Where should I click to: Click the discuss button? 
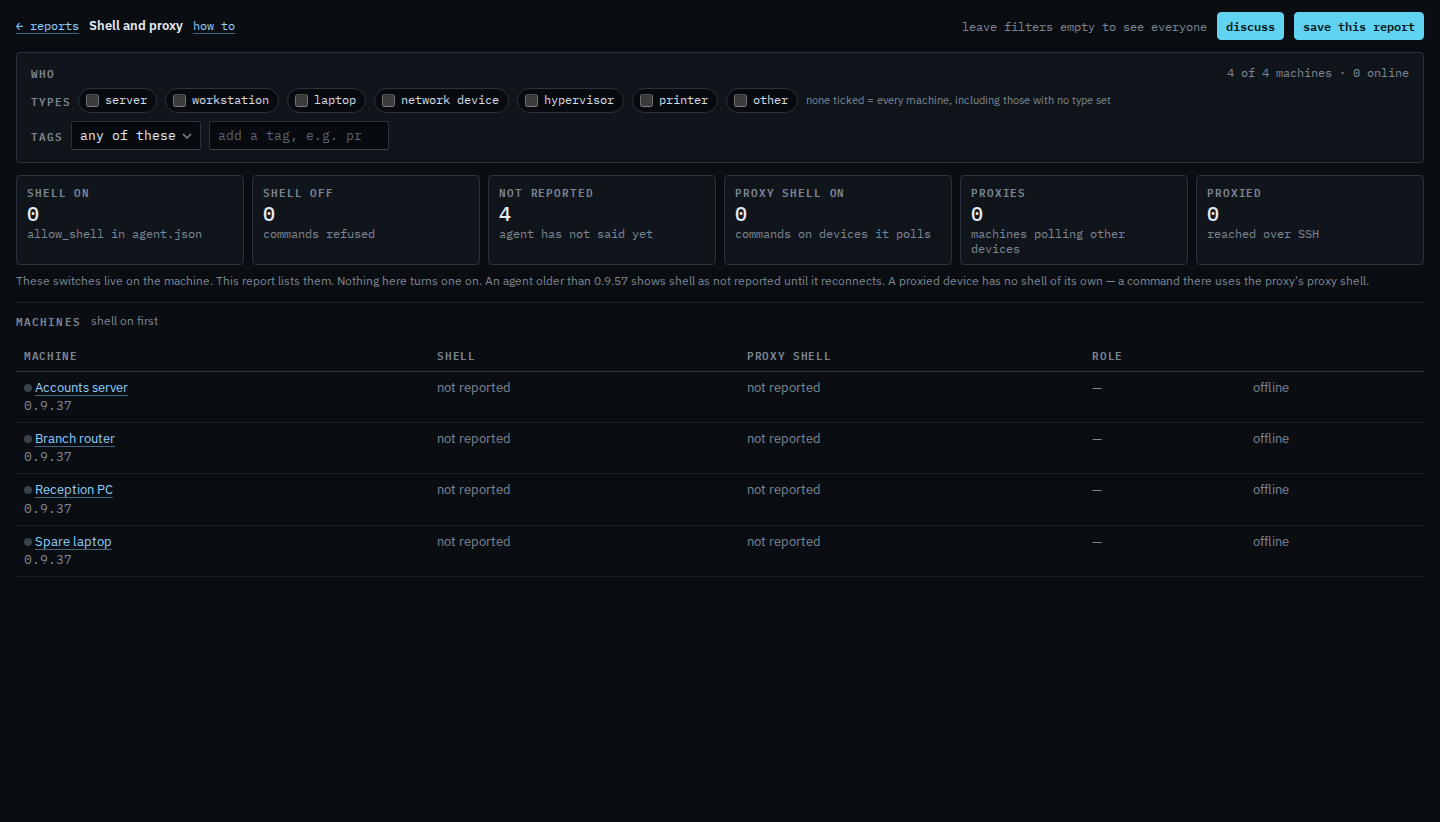point(1250,26)
